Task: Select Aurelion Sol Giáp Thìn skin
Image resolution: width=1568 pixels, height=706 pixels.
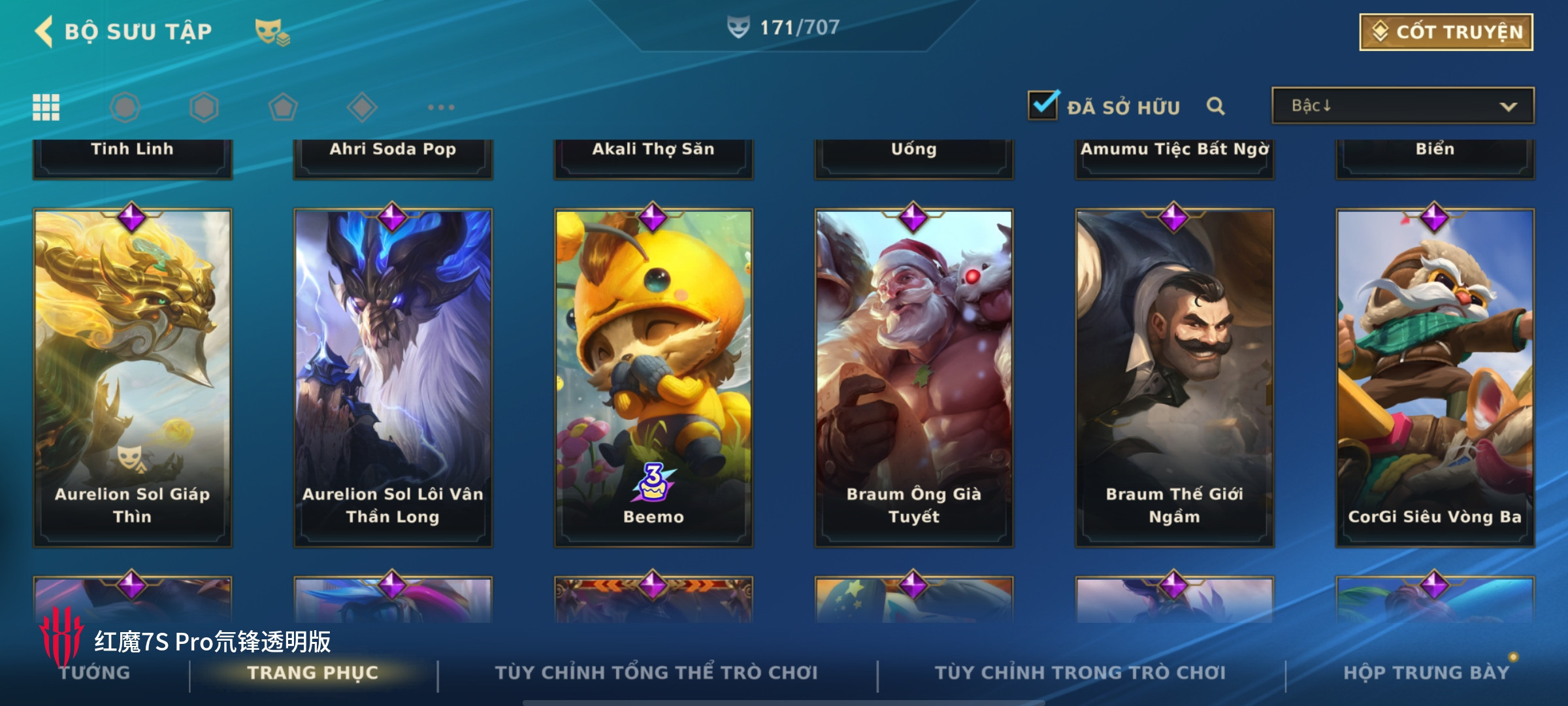Action: (x=133, y=377)
